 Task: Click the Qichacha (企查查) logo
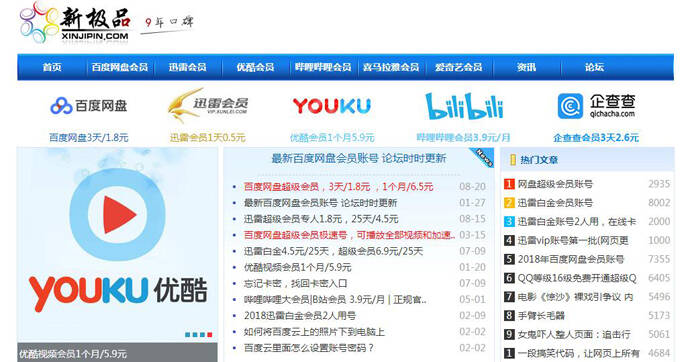596,106
